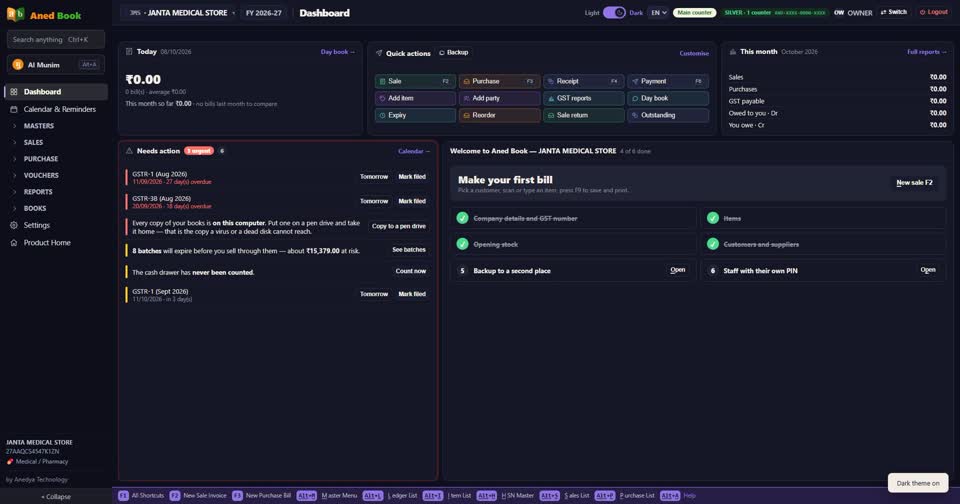Click Mark filed for GSTR-1 (Aug 2026)
Image resolution: width=960 pixels, height=504 pixels.
pyautogui.click(x=412, y=177)
